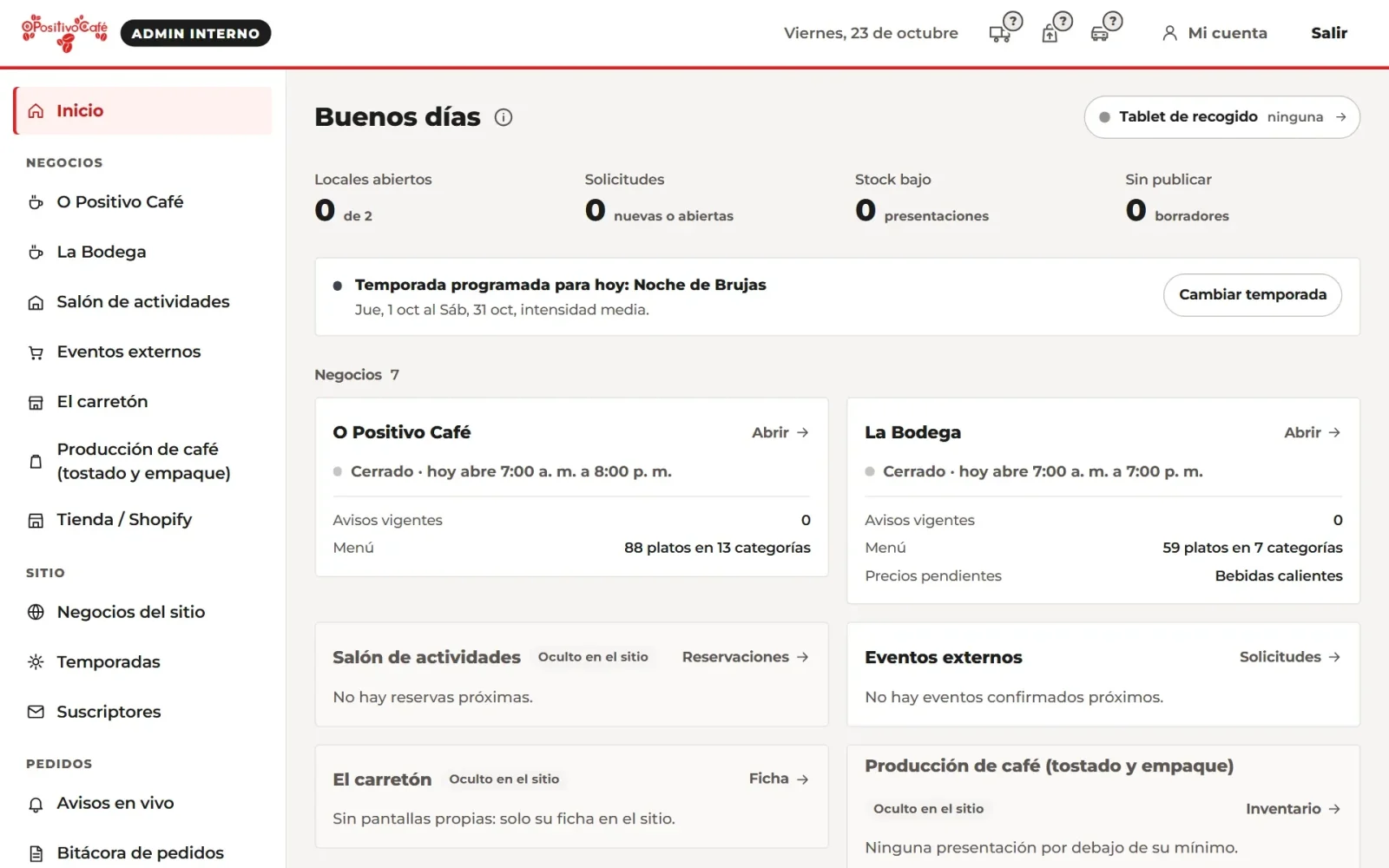
Task: Open Ficha link in El carretón card
Action: coord(779,779)
